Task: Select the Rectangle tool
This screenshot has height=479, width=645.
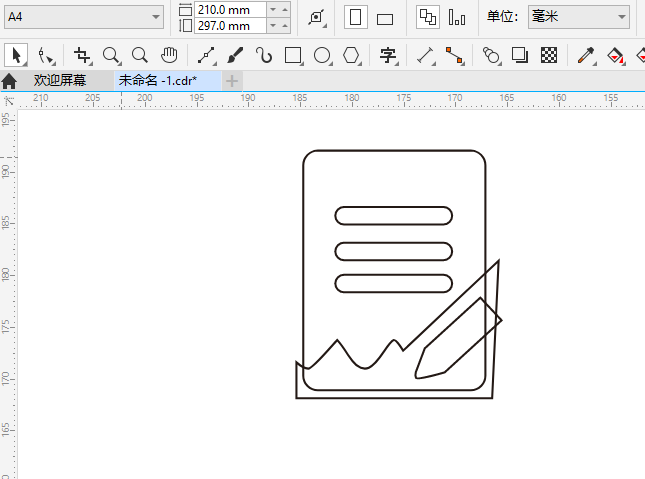Action: point(293,56)
